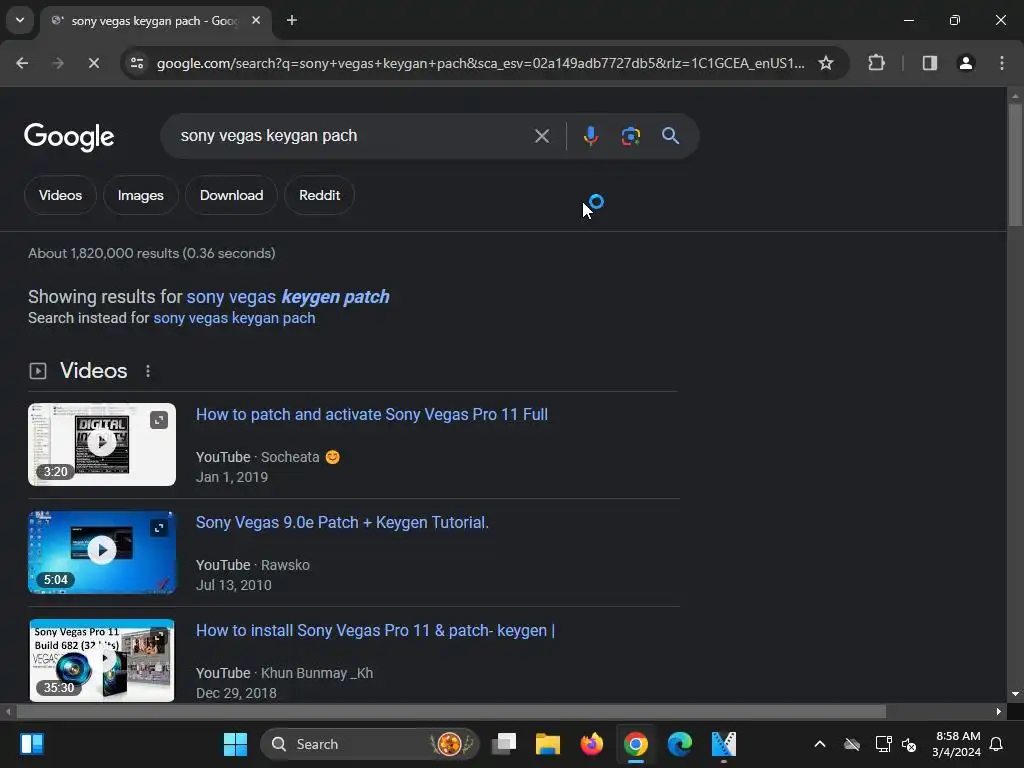Open the notifications bell
Image resolution: width=1024 pixels, height=768 pixels.
997,744
